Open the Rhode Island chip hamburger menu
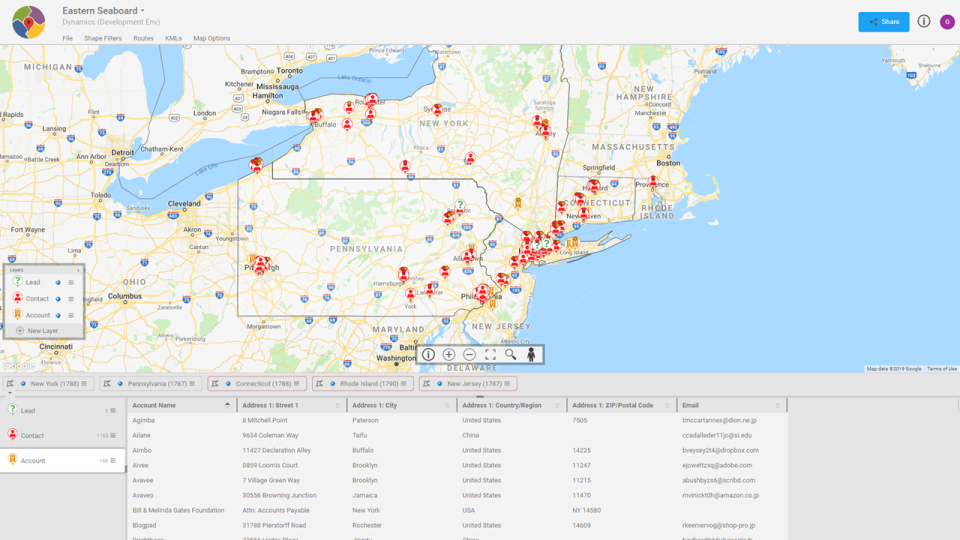This screenshot has height=540, width=960. (x=403, y=384)
